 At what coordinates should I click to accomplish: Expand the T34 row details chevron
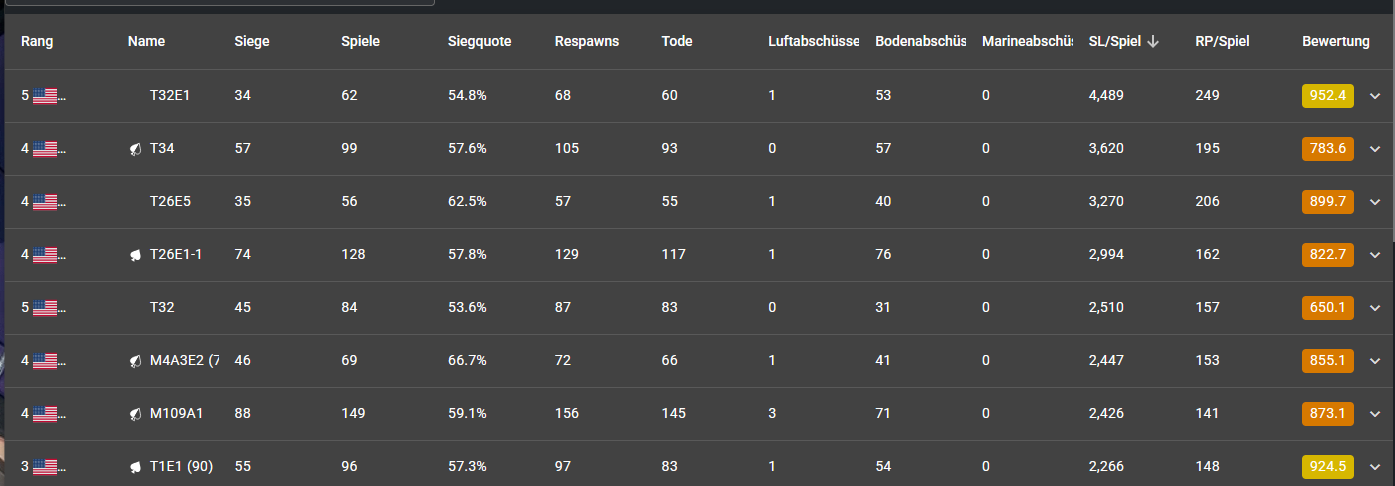tap(1375, 149)
